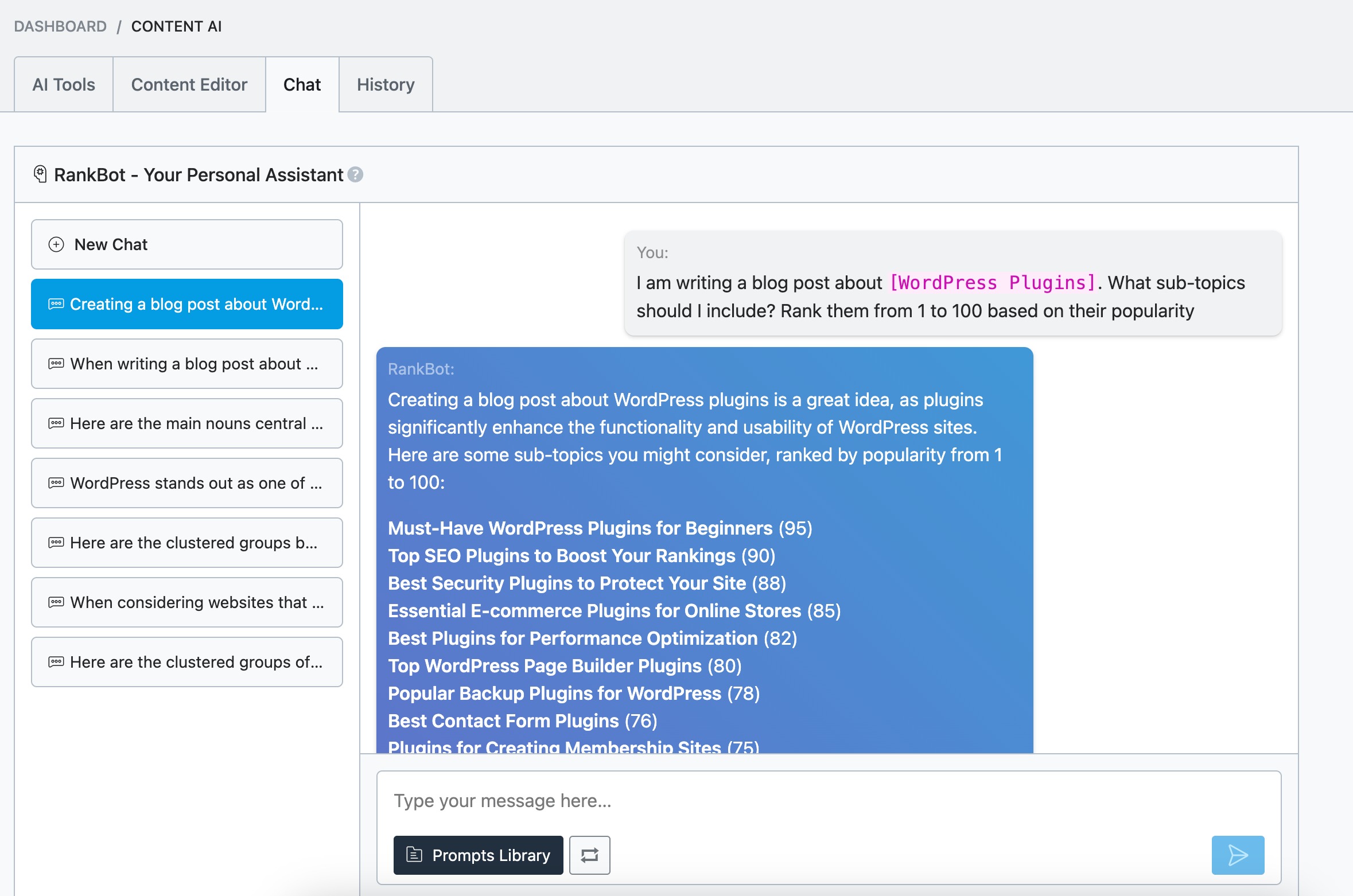1353x896 pixels.
Task: Select the Chat tab
Action: 302,84
